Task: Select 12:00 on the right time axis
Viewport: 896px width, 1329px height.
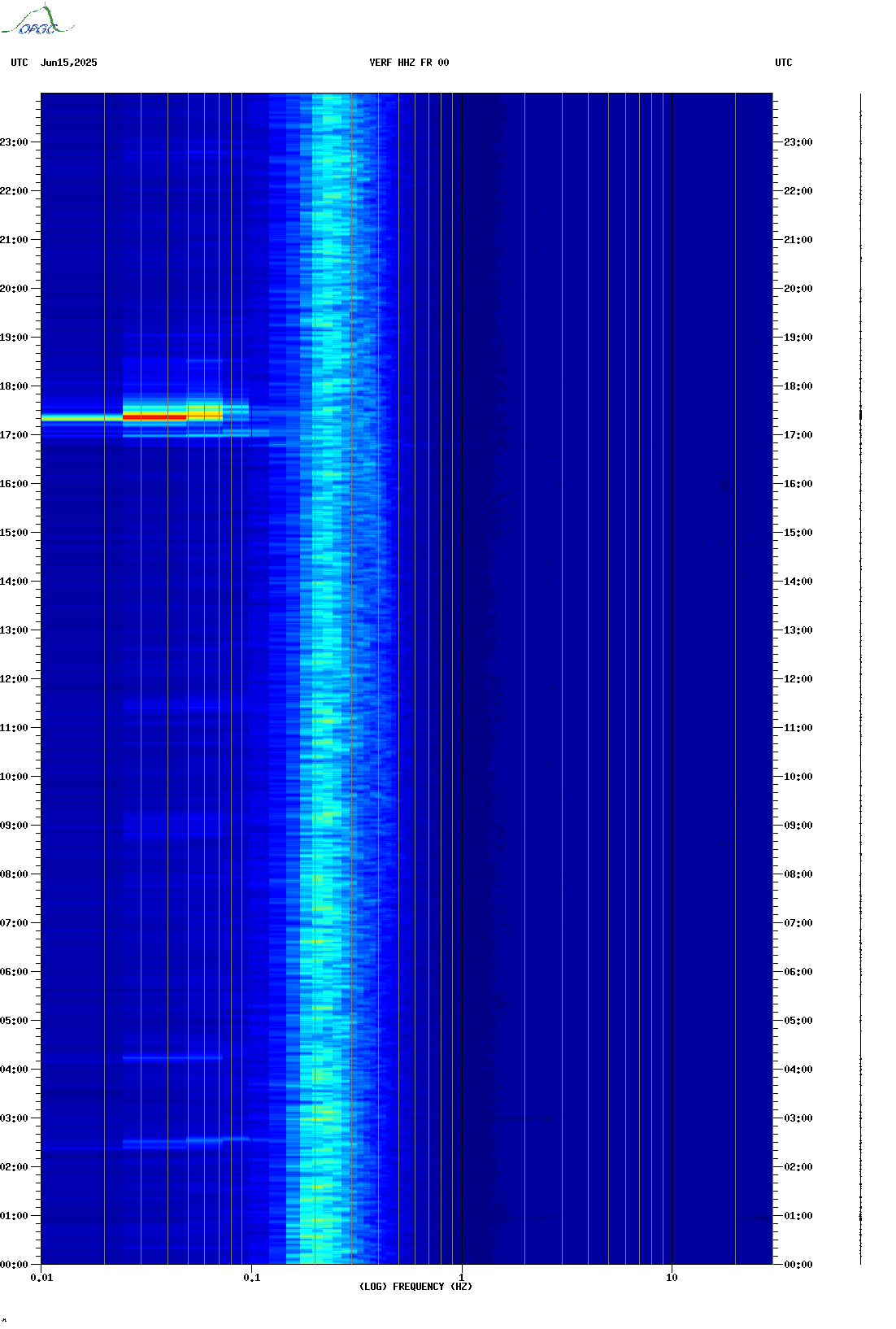Action: 798,679
